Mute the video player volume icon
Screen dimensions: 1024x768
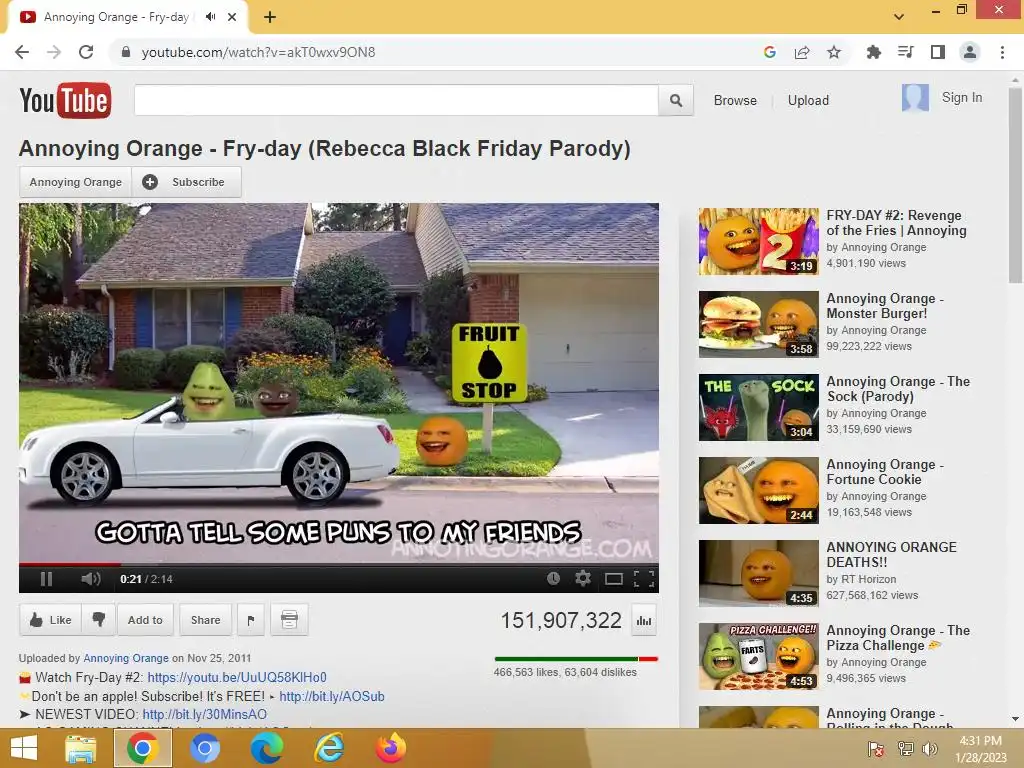click(x=91, y=579)
